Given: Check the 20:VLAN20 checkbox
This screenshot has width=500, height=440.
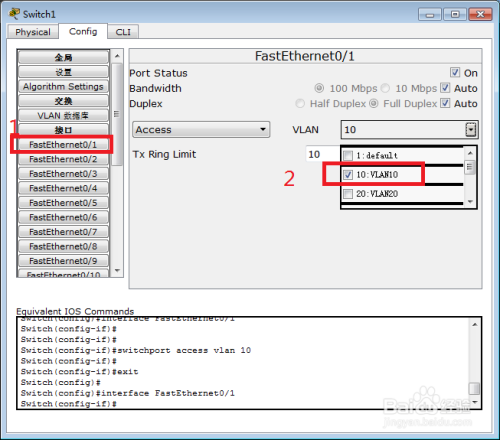Looking at the screenshot, I should coord(348,194).
